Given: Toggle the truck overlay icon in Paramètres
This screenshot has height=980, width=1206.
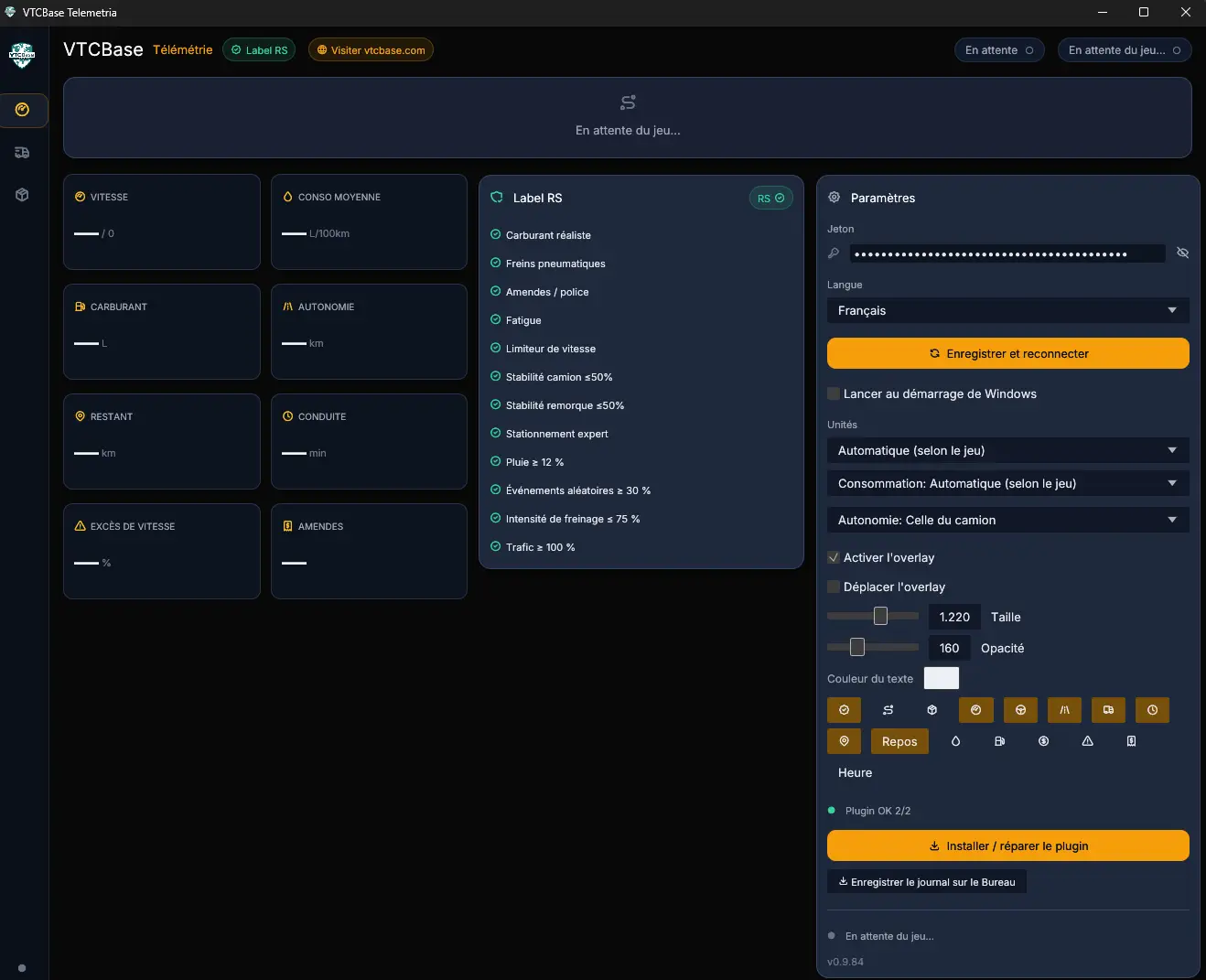Looking at the screenshot, I should (1108, 710).
